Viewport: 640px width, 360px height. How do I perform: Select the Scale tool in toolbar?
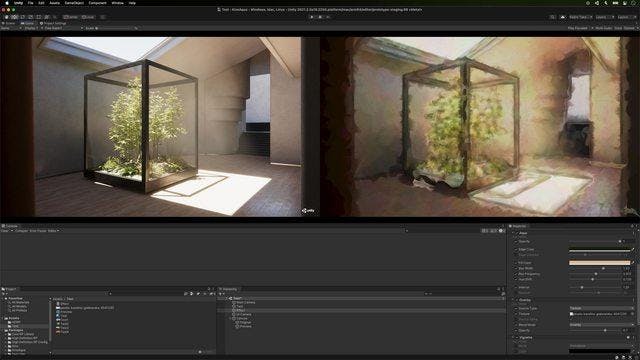[30, 17]
